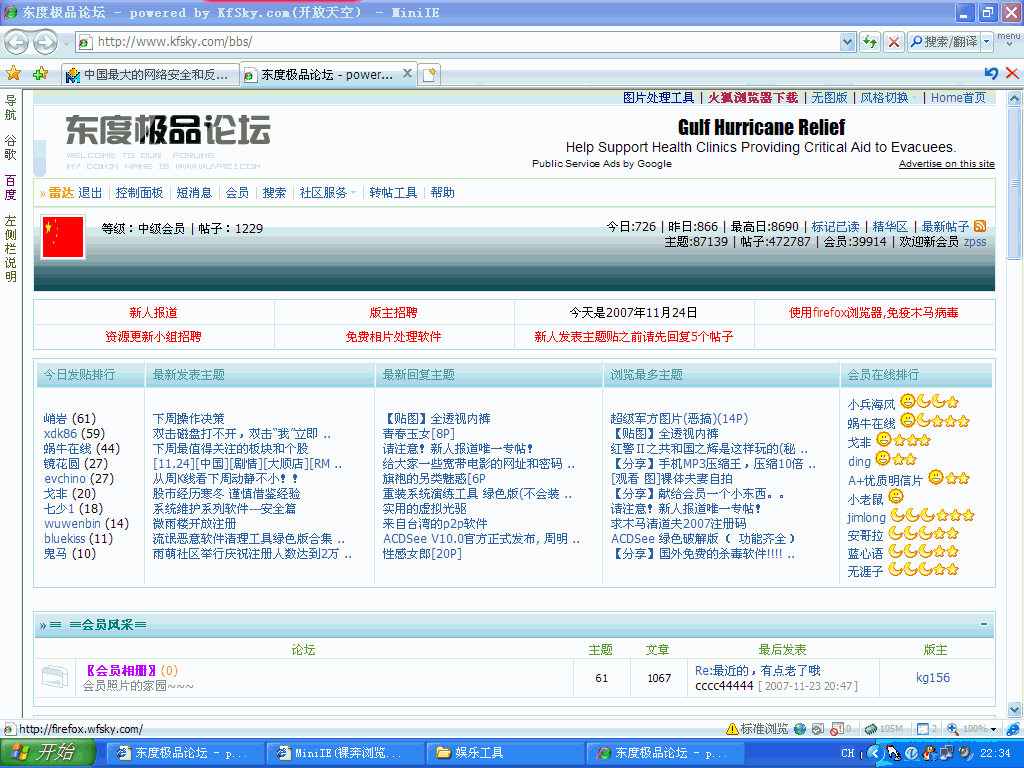The height and width of the screenshot is (768, 1024).
Task: Stop loading with the red X icon
Action: coord(894,42)
